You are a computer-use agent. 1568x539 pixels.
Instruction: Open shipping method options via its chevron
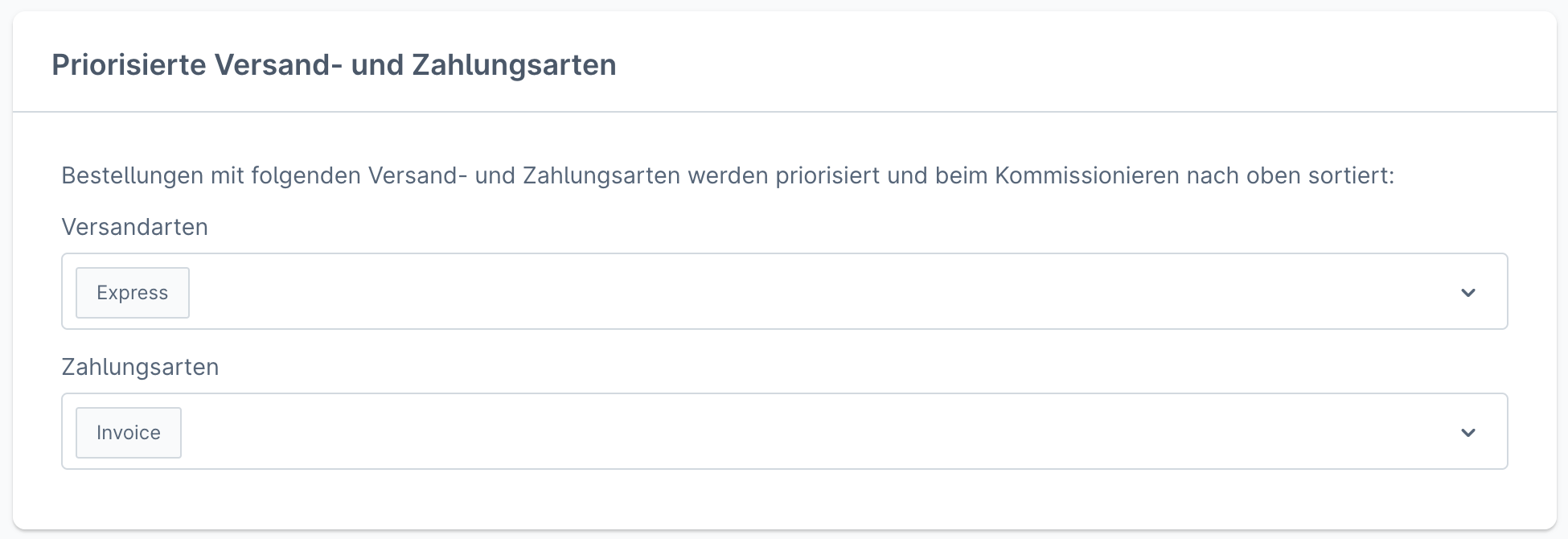coord(1467,291)
